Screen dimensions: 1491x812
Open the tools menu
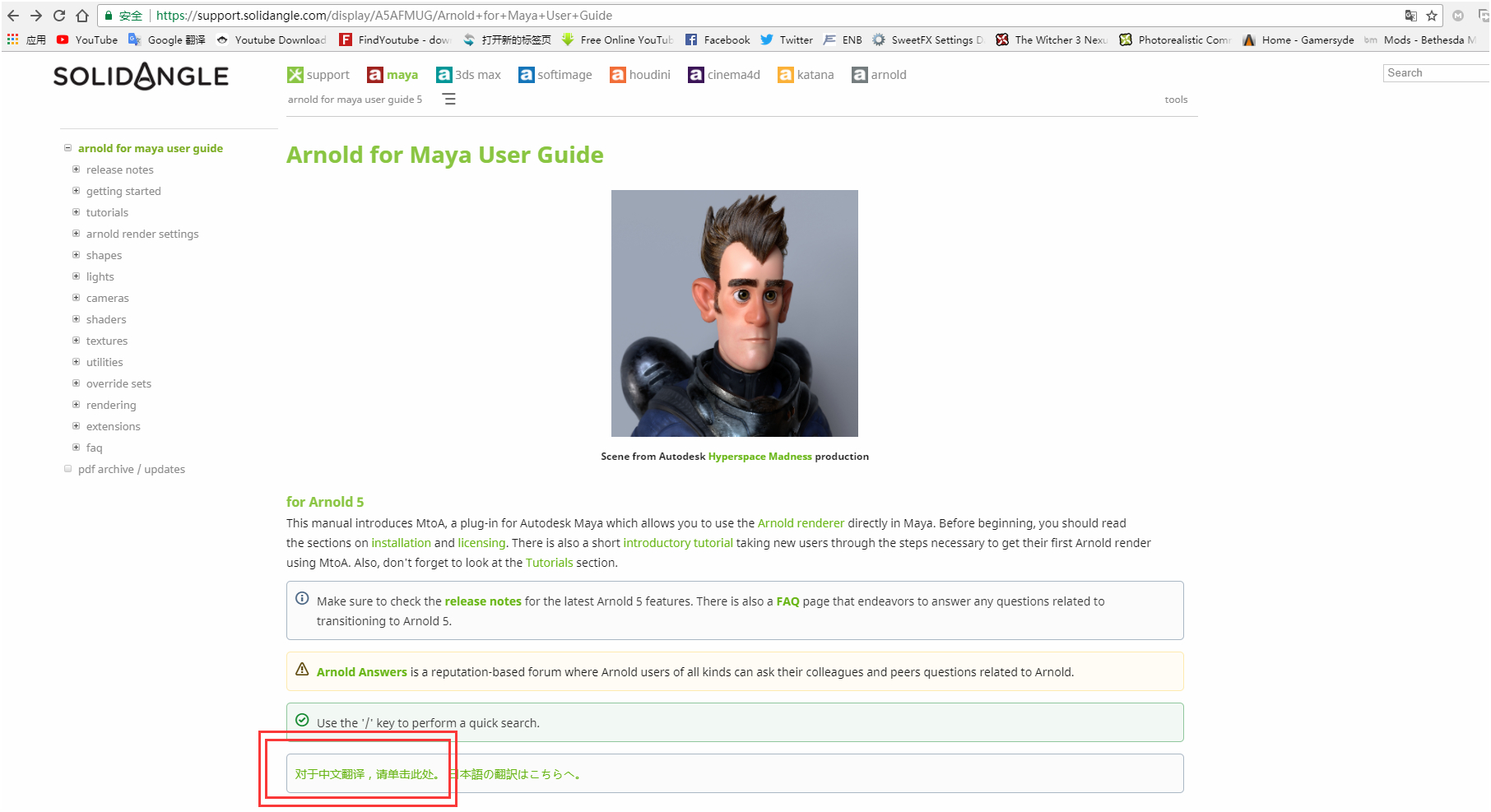coord(1176,100)
